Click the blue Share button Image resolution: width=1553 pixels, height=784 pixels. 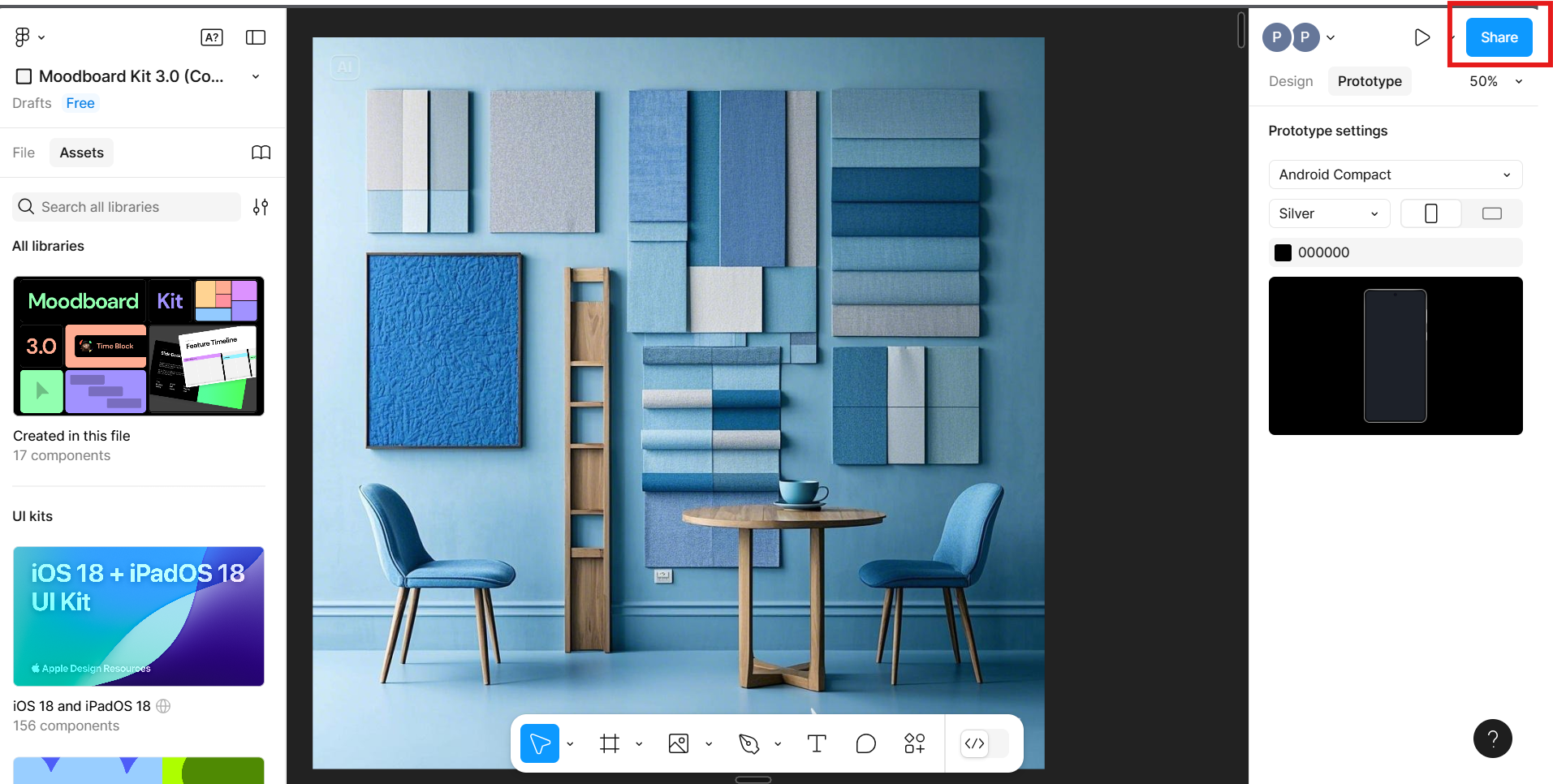(1499, 37)
